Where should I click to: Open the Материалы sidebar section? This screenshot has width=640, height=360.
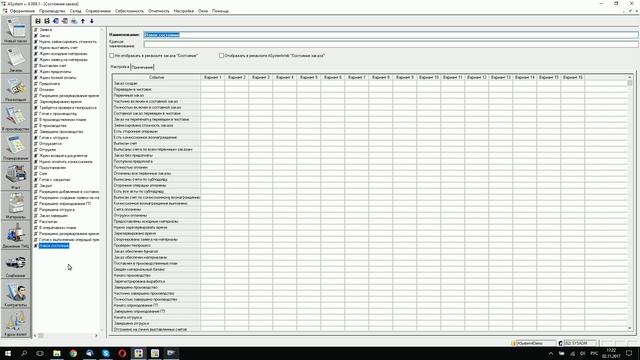16,207
